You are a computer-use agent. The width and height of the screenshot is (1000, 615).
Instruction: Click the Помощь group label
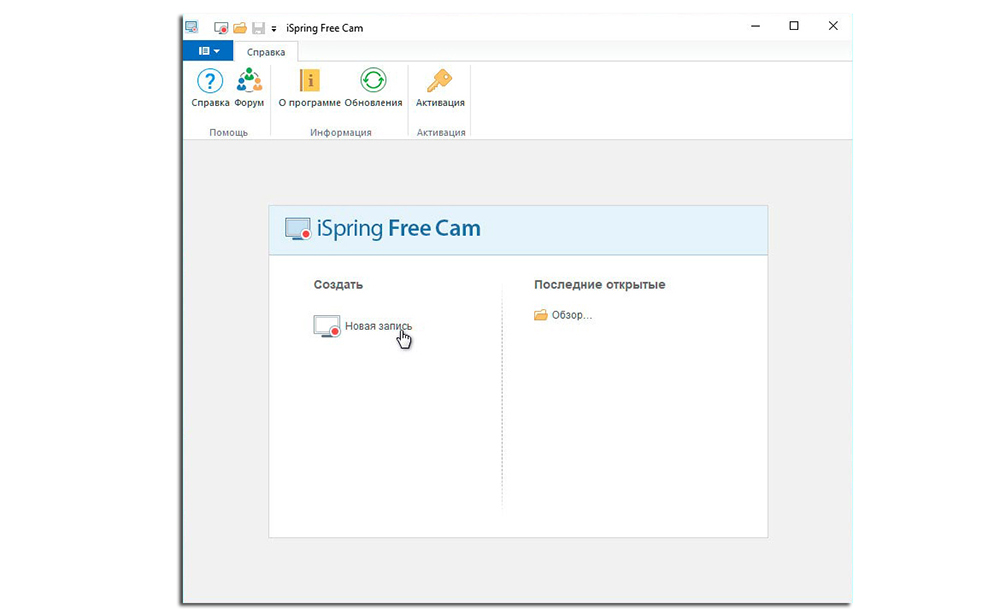[228, 133]
